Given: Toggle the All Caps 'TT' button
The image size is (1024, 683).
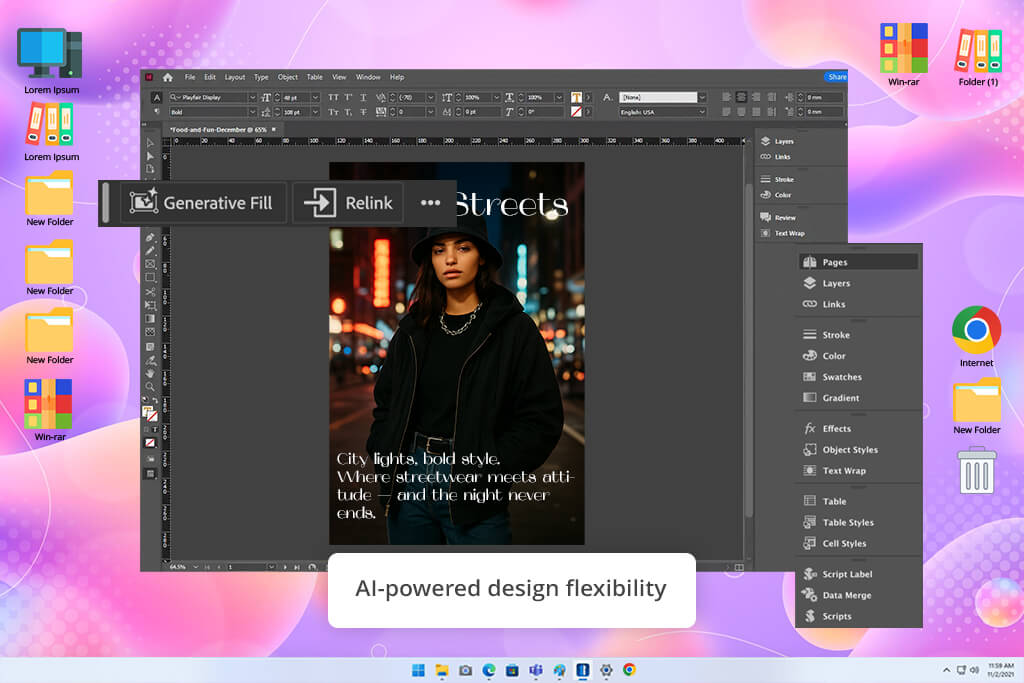Looking at the screenshot, I should (331, 97).
